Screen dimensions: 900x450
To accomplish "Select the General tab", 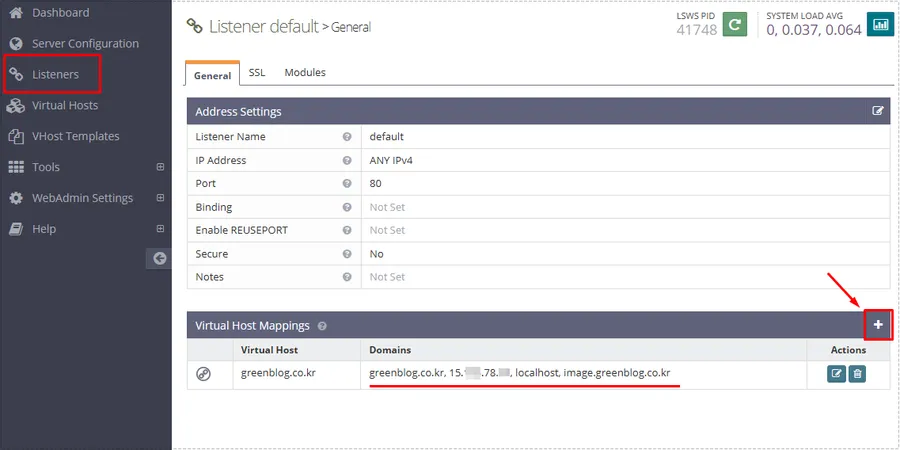I will pos(212,74).
